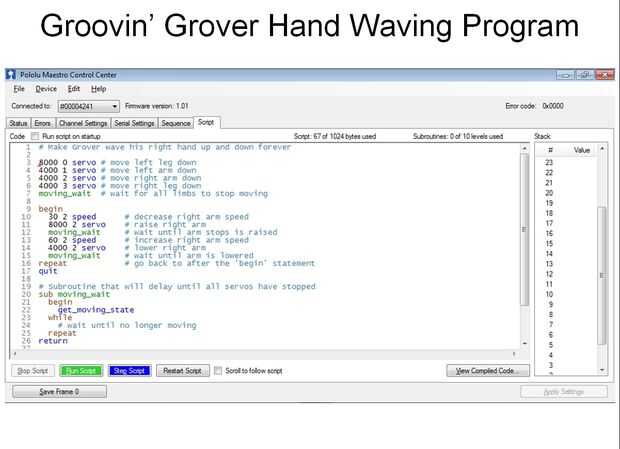Open the Serial Settings tab
The image size is (620, 449).
click(134, 123)
